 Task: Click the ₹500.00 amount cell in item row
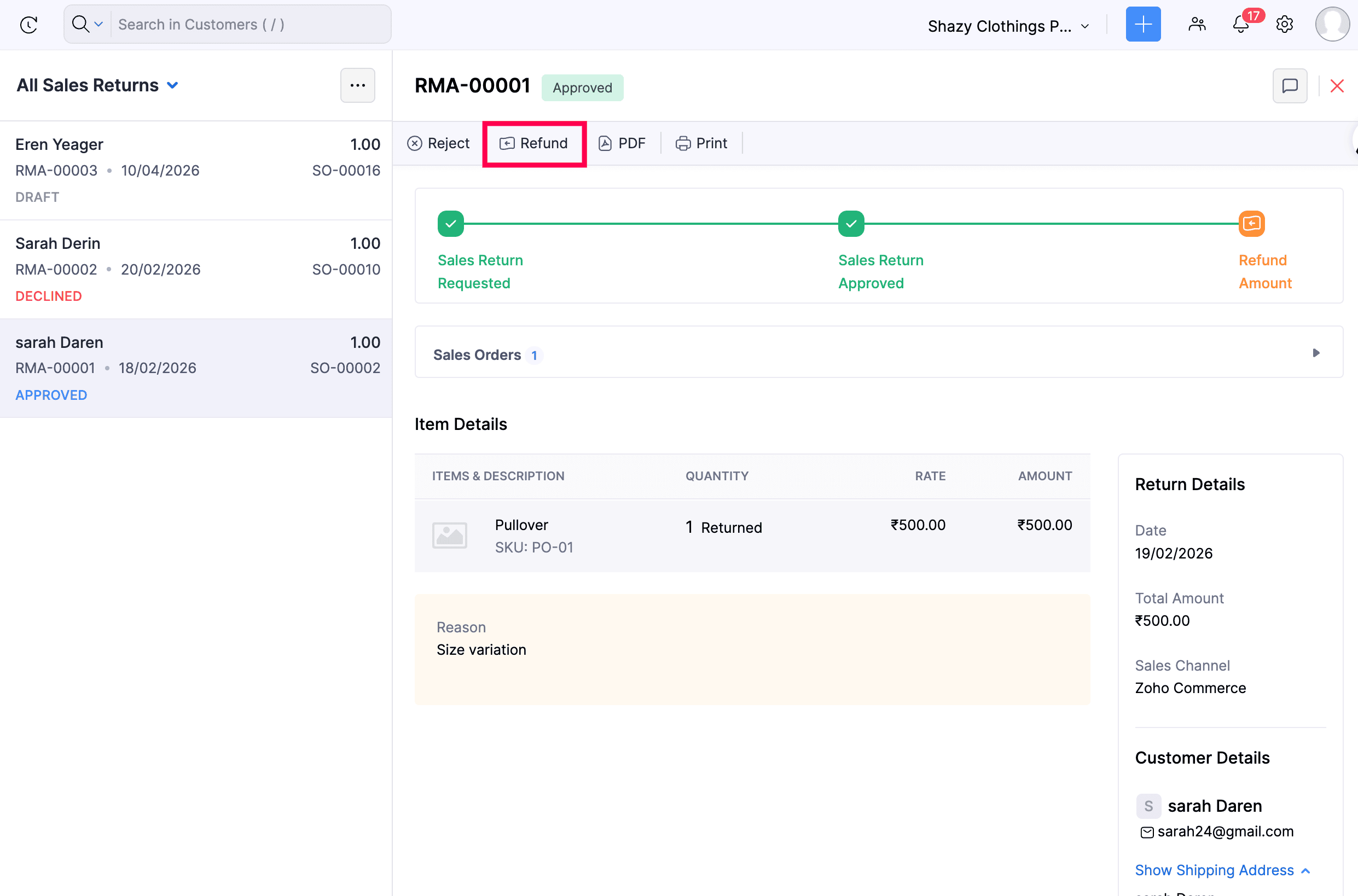(x=1044, y=525)
